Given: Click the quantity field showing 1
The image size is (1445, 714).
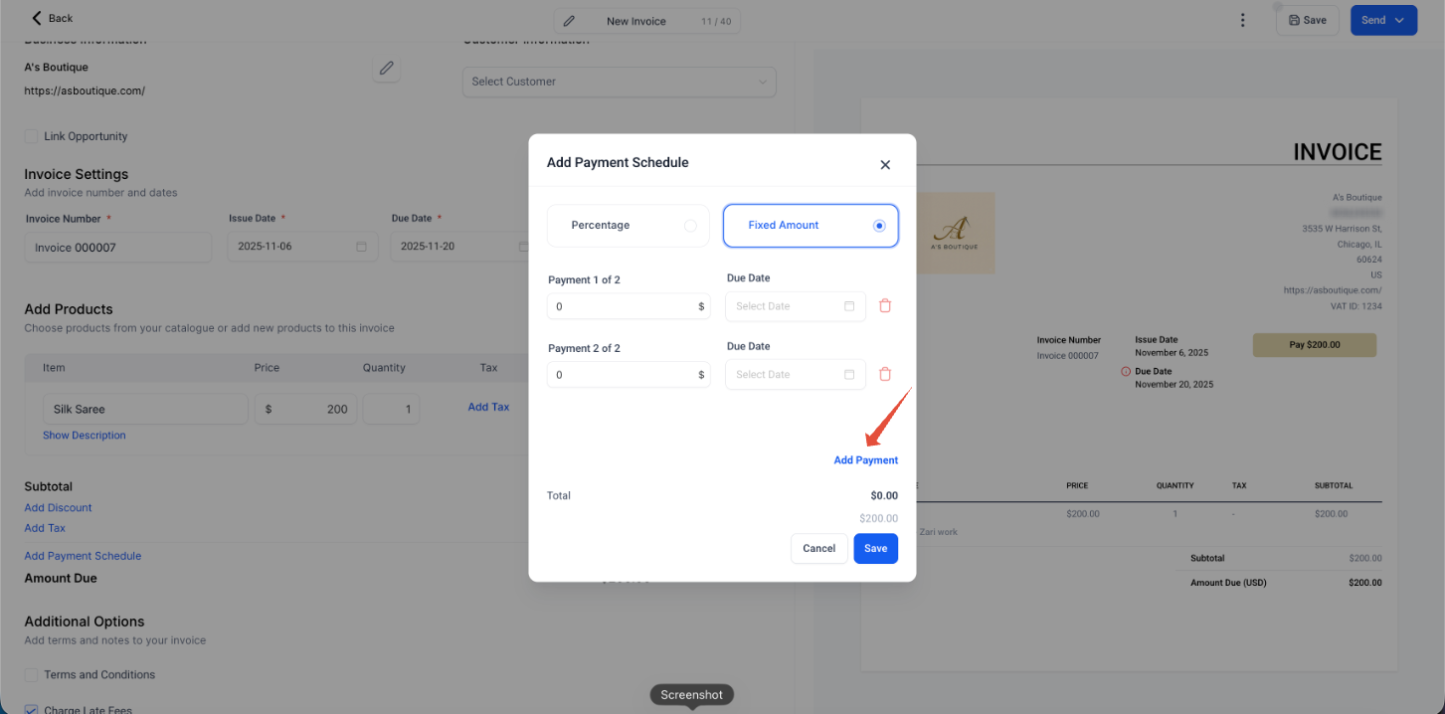Looking at the screenshot, I should pos(391,409).
